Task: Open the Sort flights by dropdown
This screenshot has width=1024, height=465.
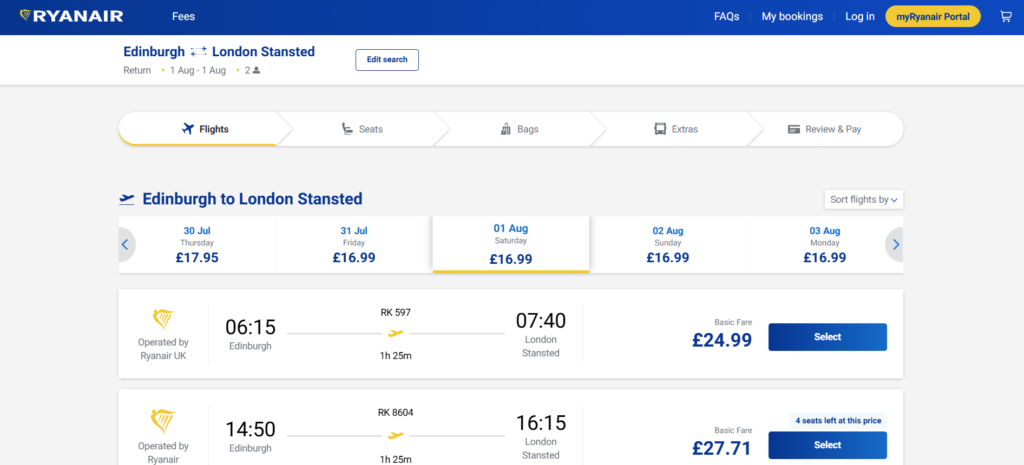Action: [863, 200]
